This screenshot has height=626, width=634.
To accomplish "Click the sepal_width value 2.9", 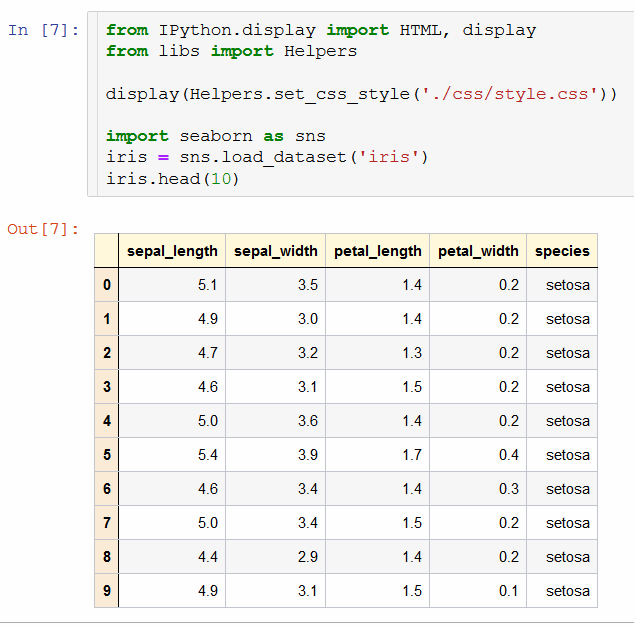I will tap(308, 557).
